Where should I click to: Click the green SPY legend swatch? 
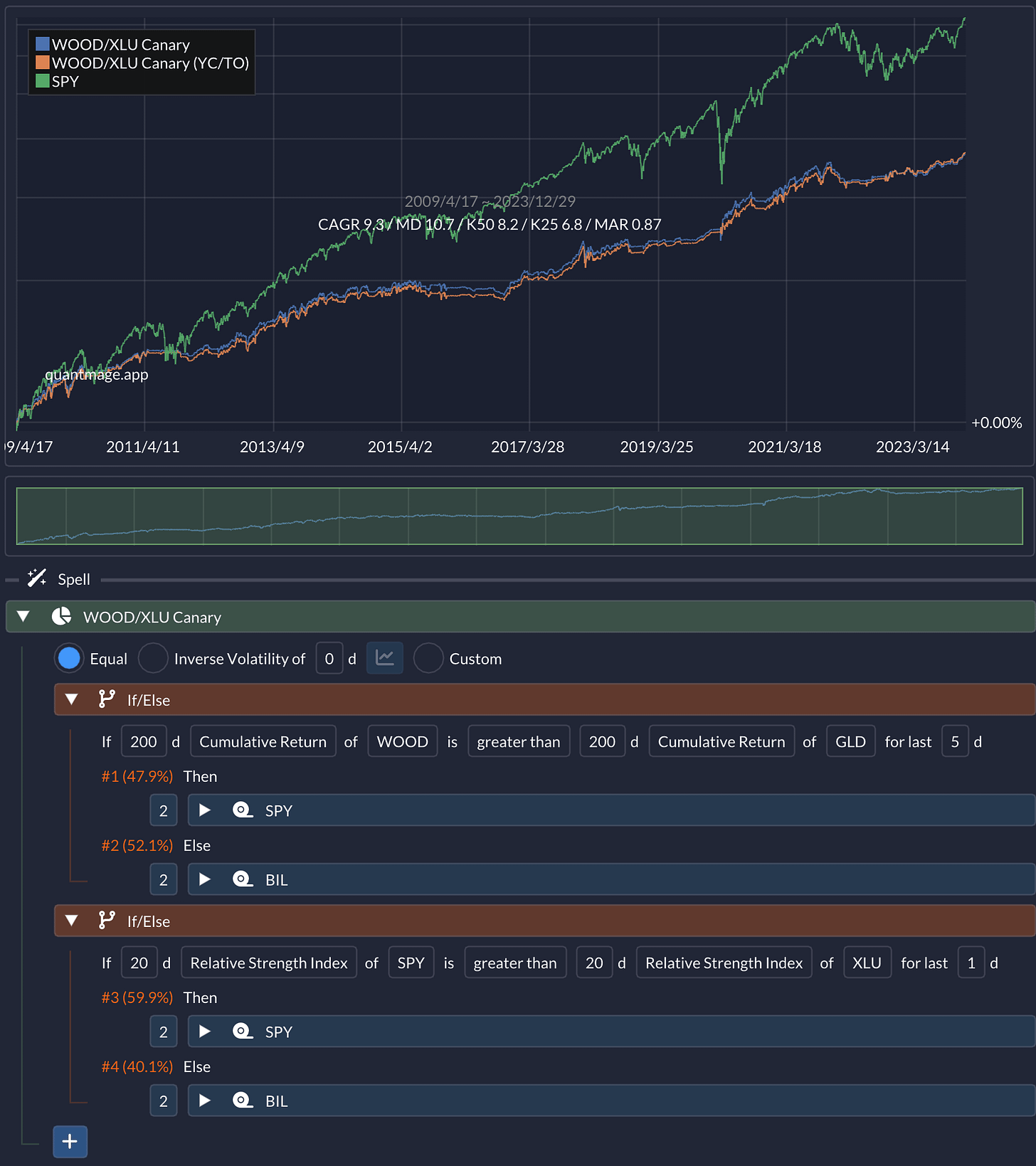43,81
